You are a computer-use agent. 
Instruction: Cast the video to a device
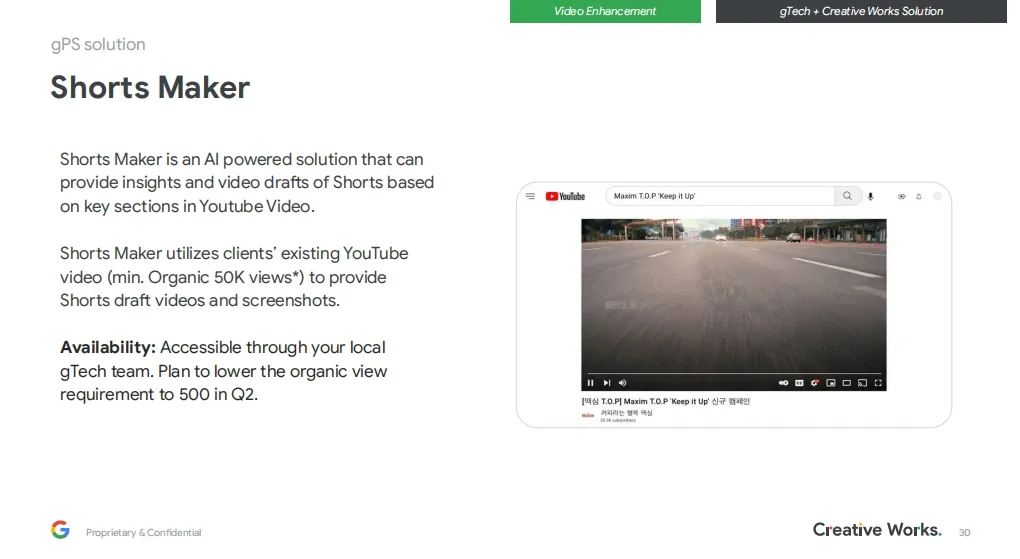coord(862,382)
